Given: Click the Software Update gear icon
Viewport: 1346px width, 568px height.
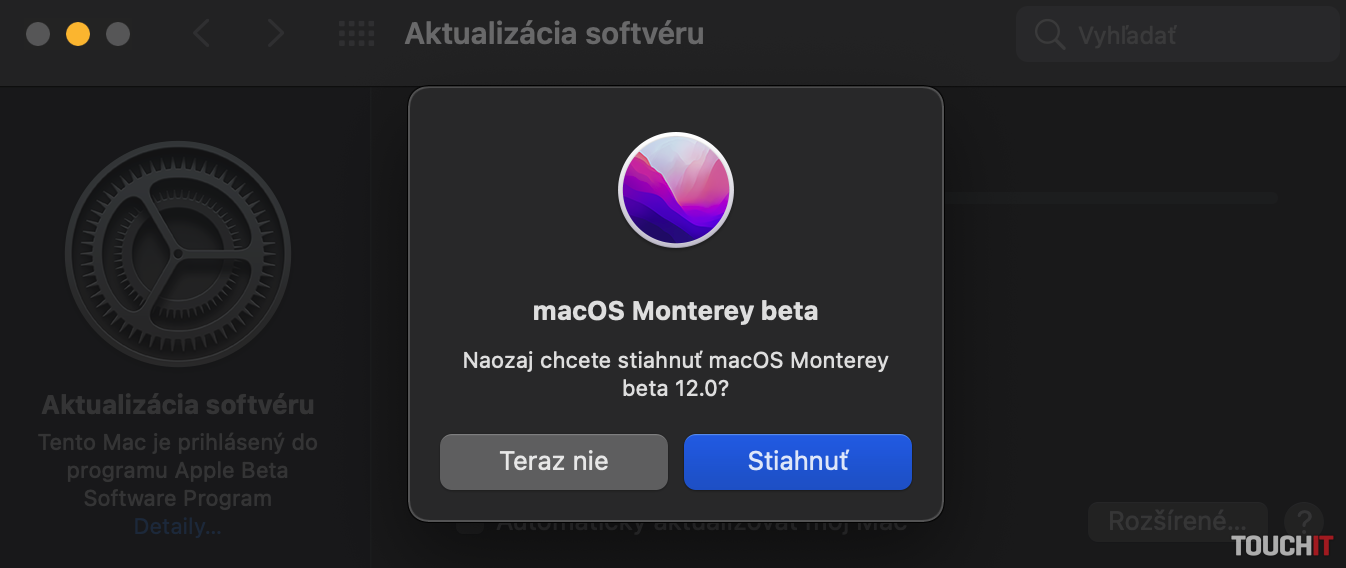Looking at the screenshot, I should (x=178, y=253).
